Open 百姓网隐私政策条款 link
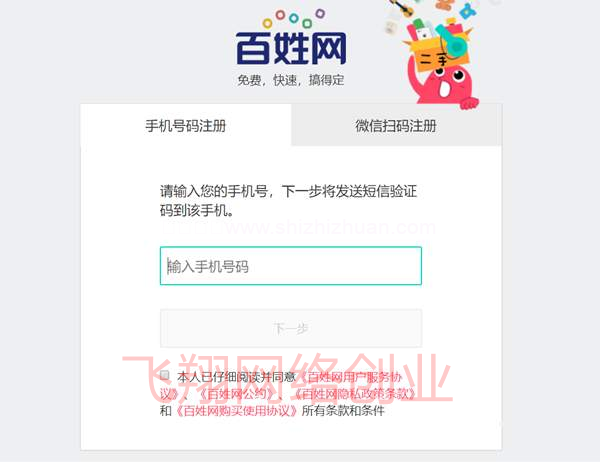 355,394
